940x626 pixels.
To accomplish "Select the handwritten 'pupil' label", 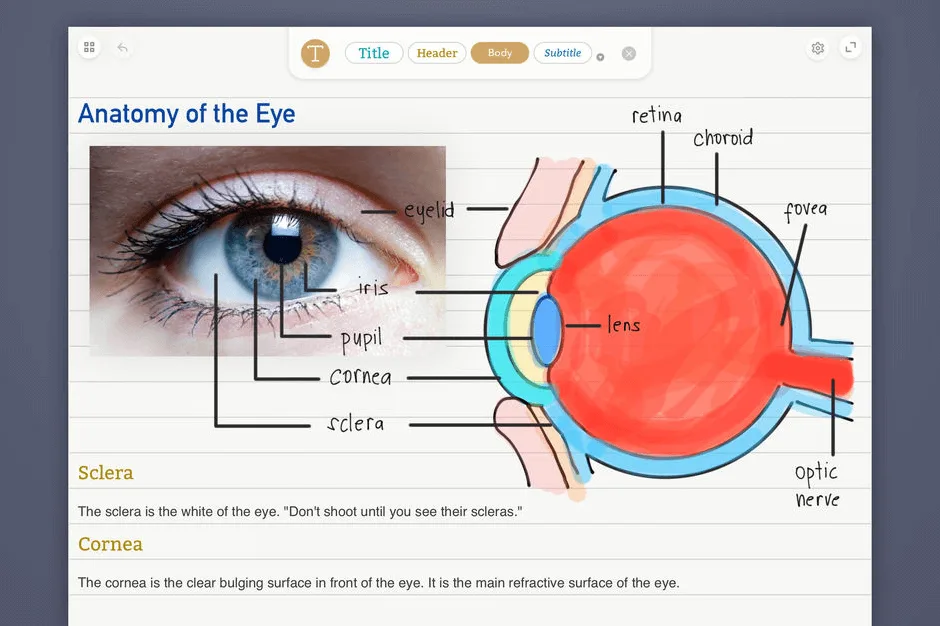I will [x=361, y=340].
